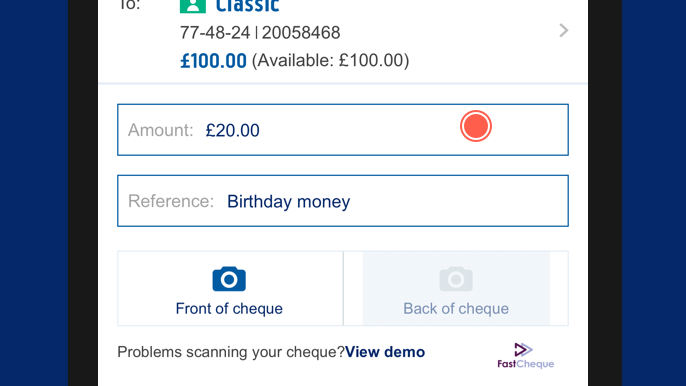Click the £20.00 amount value
Viewport: 686px width, 386px height.
tap(232, 130)
